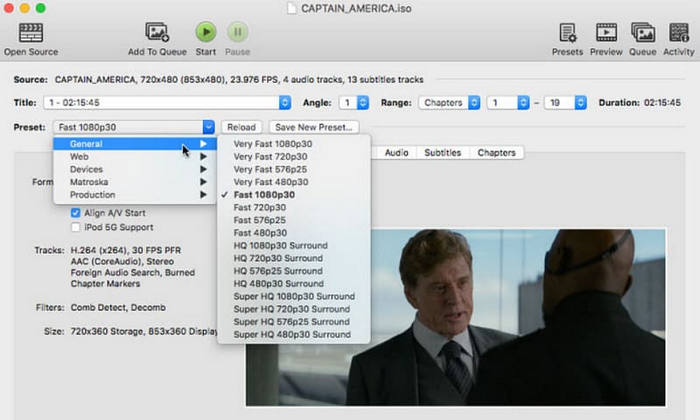This screenshot has width=700, height=420.
Task: Select the Very Fast 576p25 preset
Action: [294, 169]
